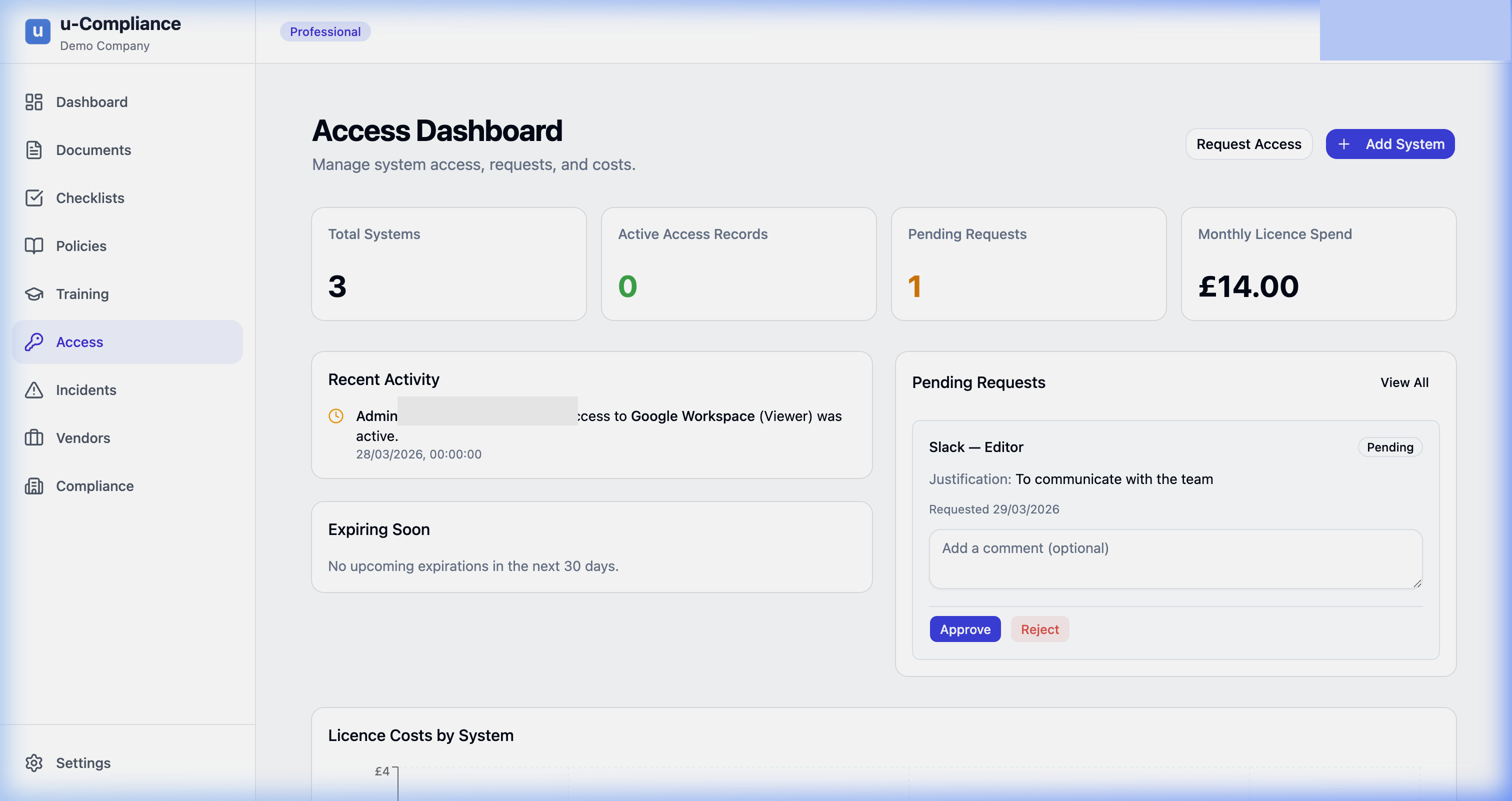Open the Vendors briefcase icon
The image size is (1512, 801).
point(34,438)
